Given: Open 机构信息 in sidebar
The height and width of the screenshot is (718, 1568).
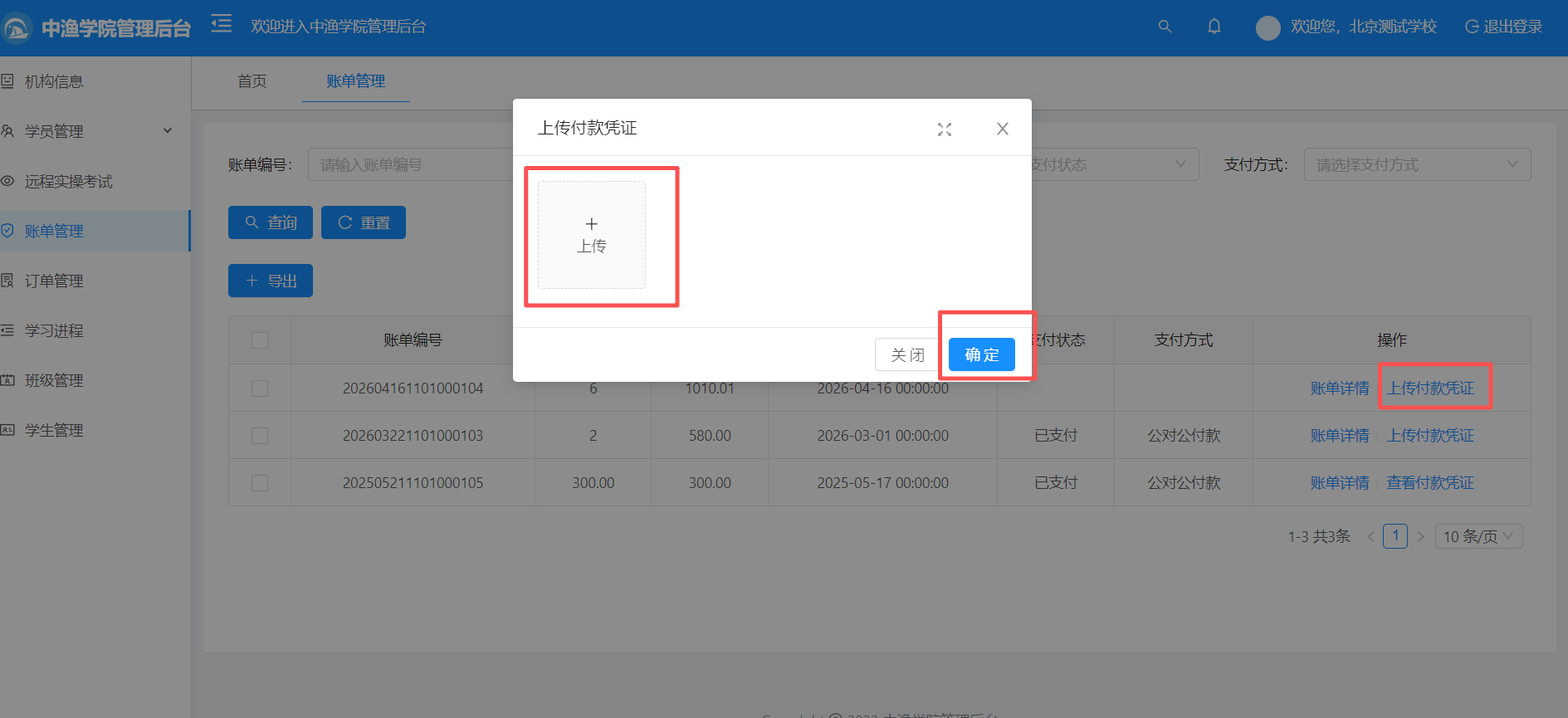Looking at the screenshot, I should (x=95, y=81).
